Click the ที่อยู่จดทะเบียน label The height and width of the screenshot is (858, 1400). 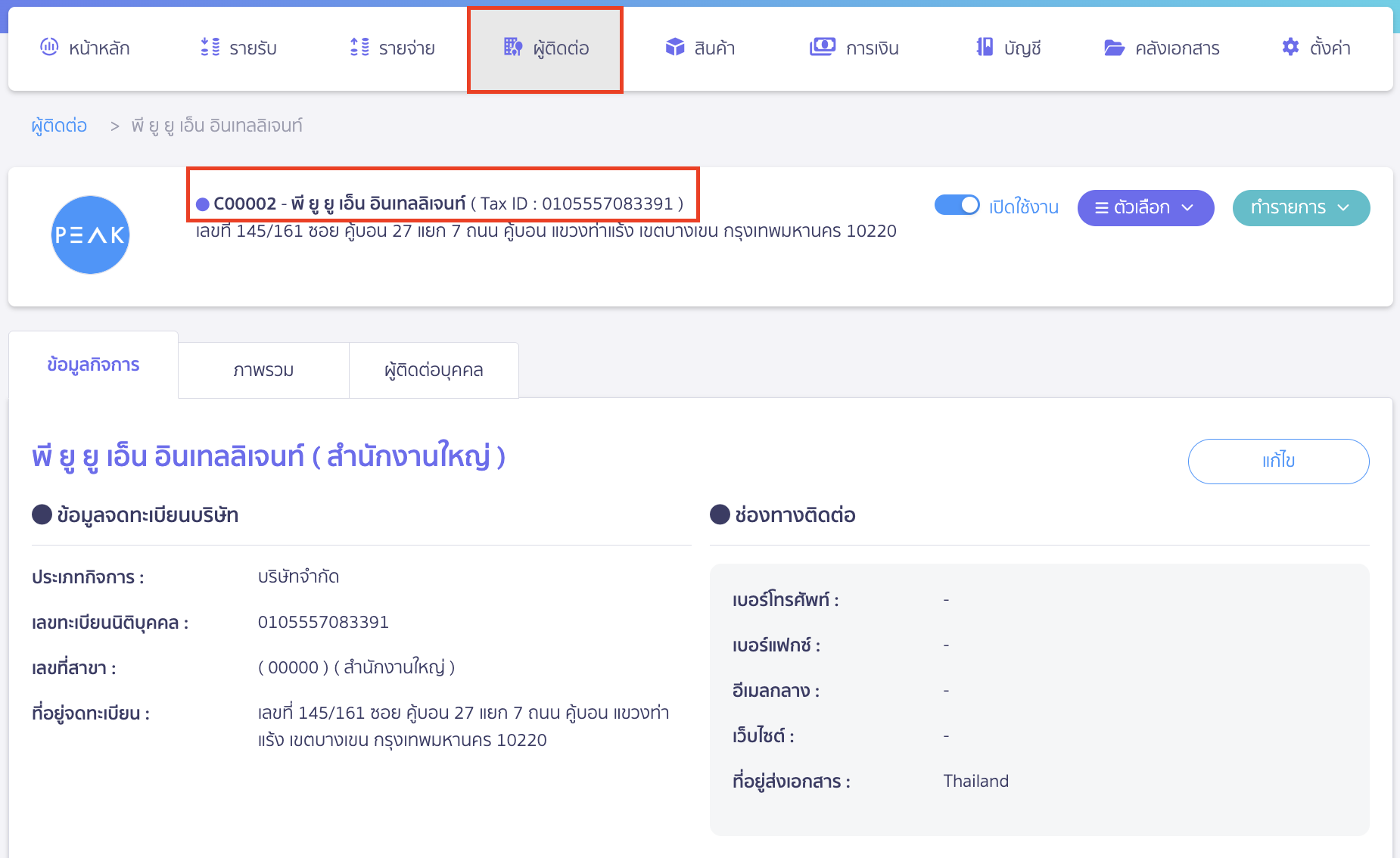click(x=91, y=713)
